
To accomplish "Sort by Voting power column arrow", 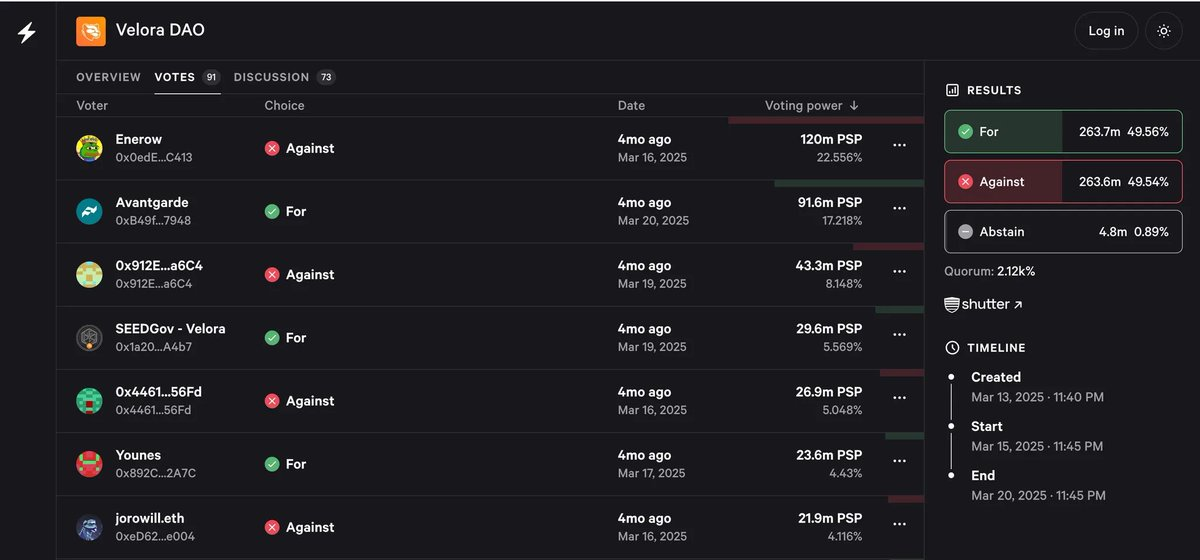I will [854, 105].
